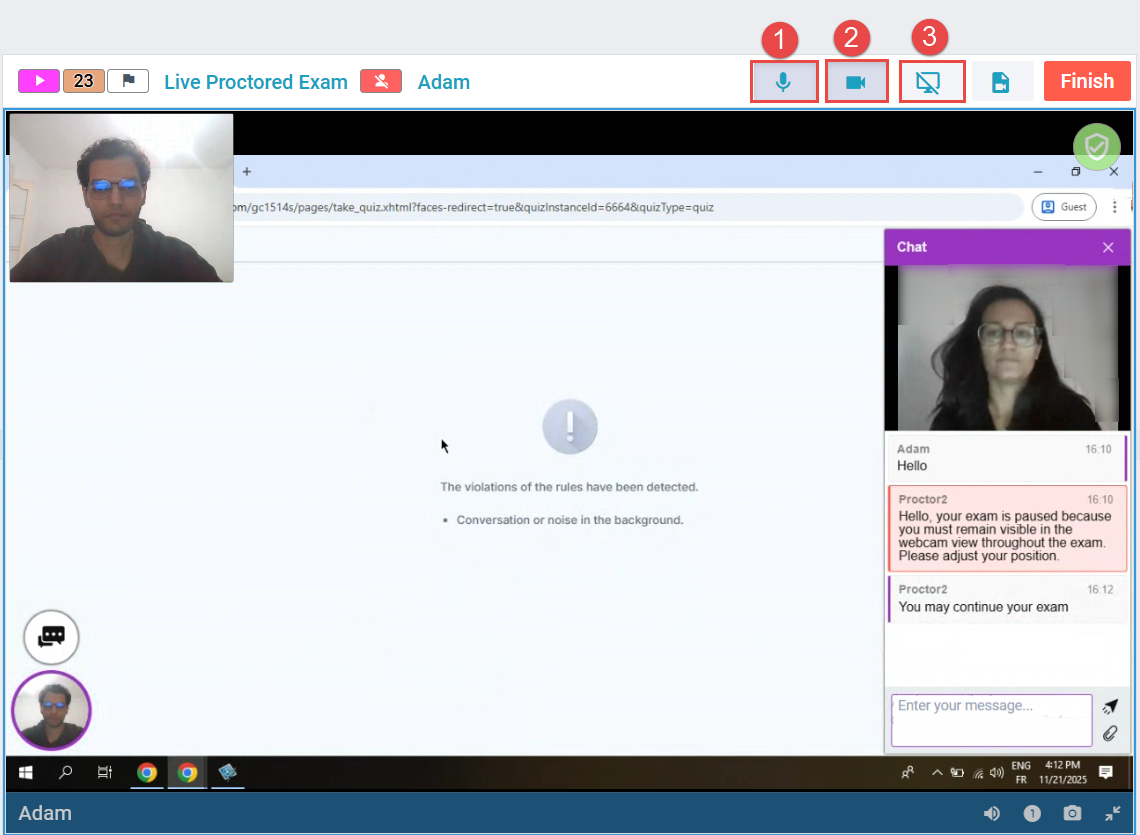Expand the Windows system tray hidden icons
This screenshot has width=1140, height=835.
(937, 772)
